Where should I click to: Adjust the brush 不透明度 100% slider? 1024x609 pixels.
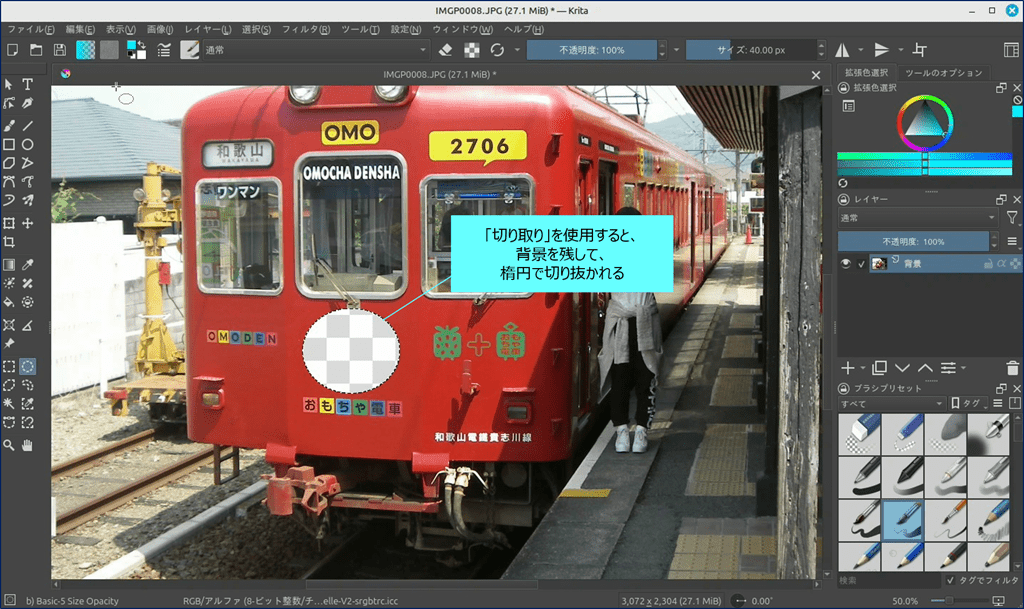[592, 50]
